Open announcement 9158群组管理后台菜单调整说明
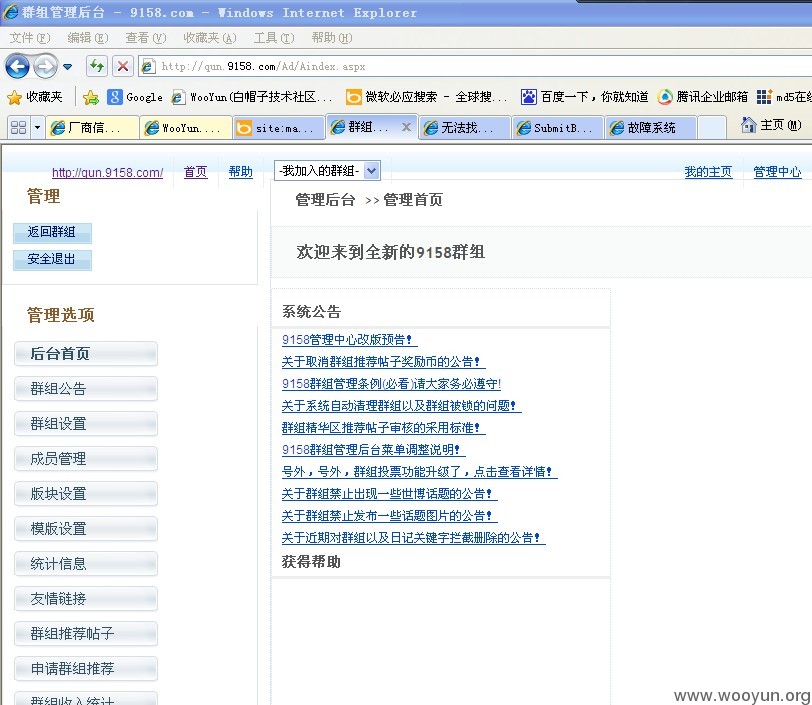Image resolution: width=812 pixels, height=705 pixels. (x=373, y=450)
